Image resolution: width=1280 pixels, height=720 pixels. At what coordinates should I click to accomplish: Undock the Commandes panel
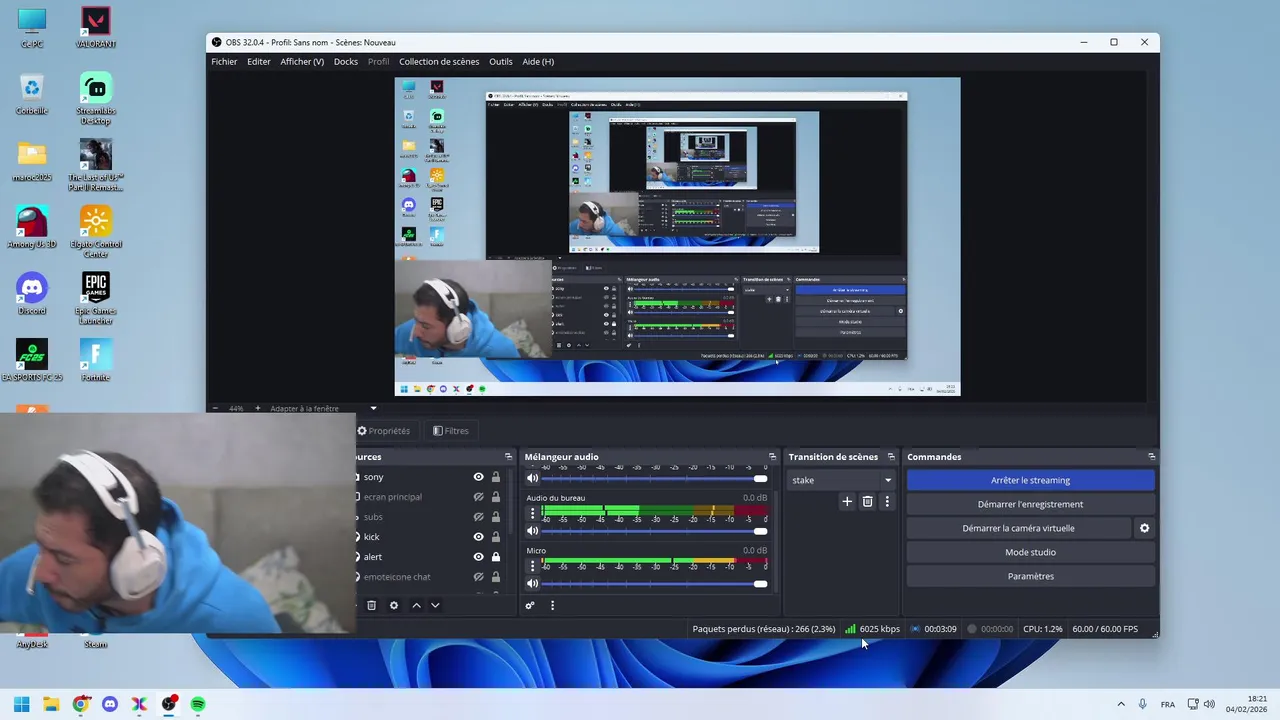(x=1151, y=457)
